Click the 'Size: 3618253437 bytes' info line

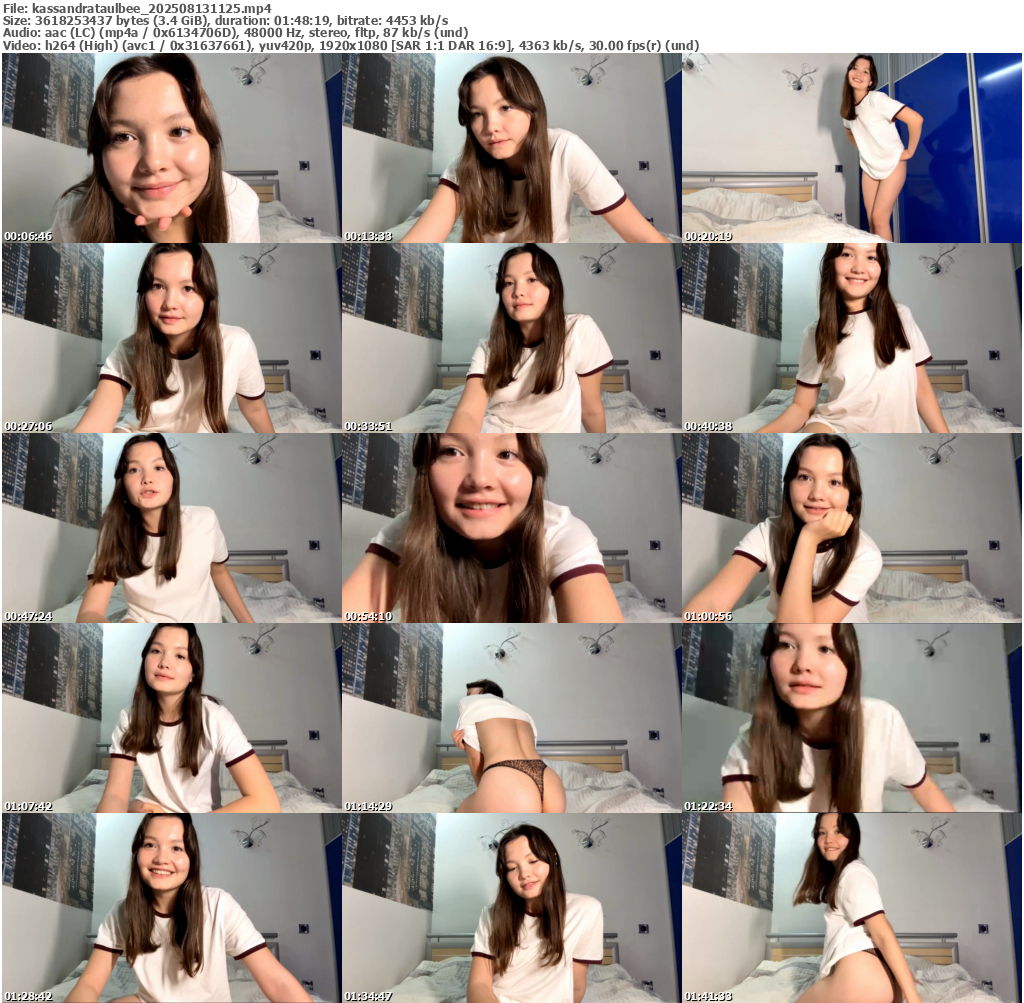point(225,20)
